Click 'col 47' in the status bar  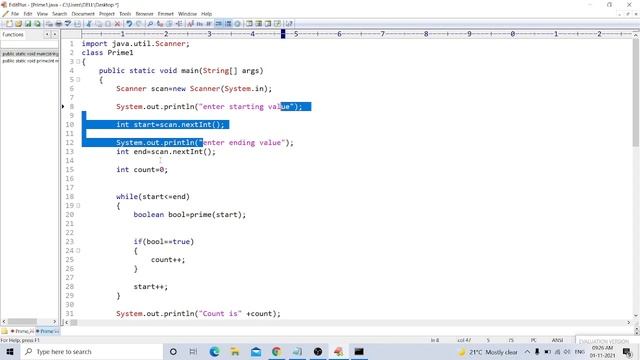click(x=464, y=340)
